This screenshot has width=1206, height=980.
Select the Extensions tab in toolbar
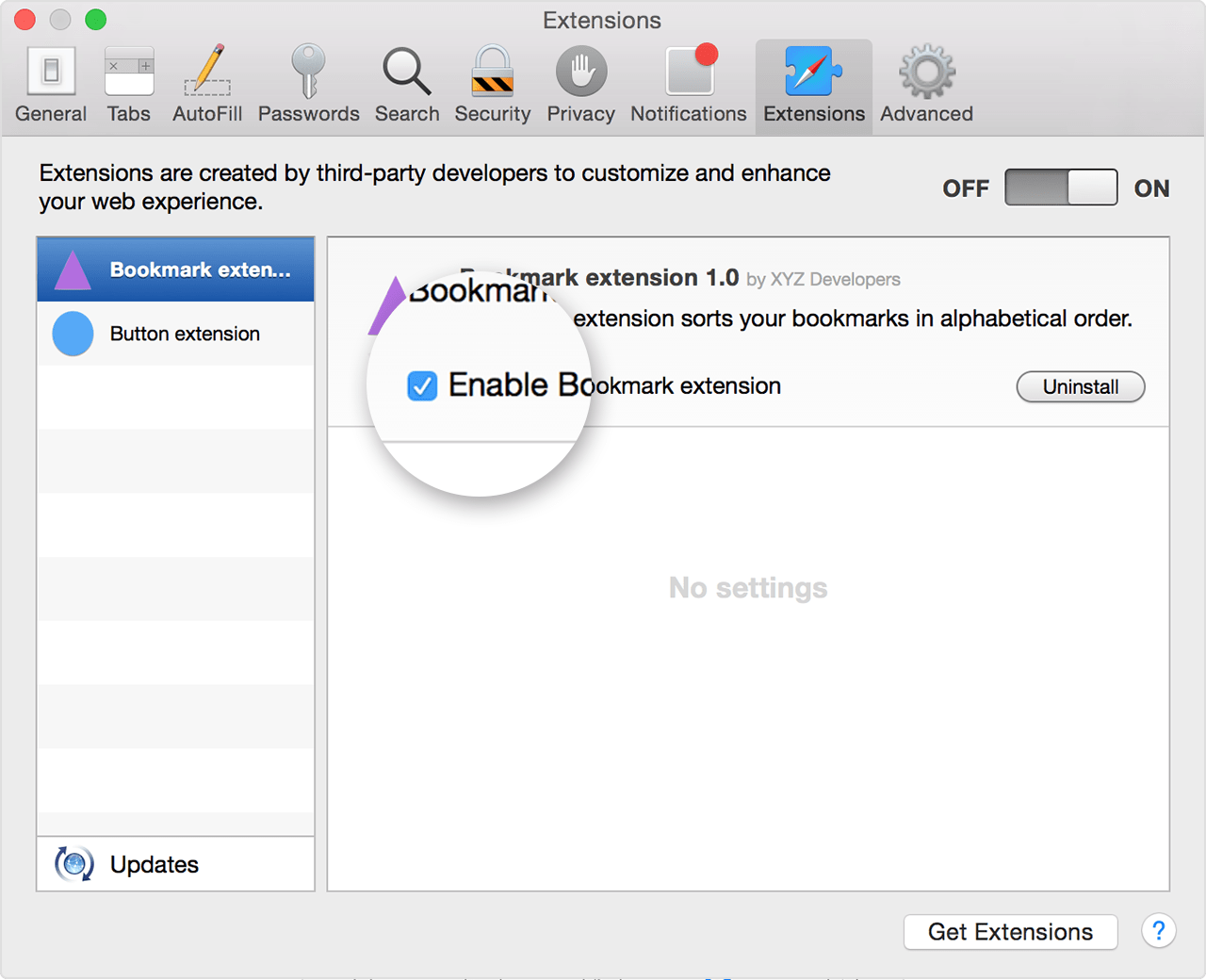click(813, 86)
